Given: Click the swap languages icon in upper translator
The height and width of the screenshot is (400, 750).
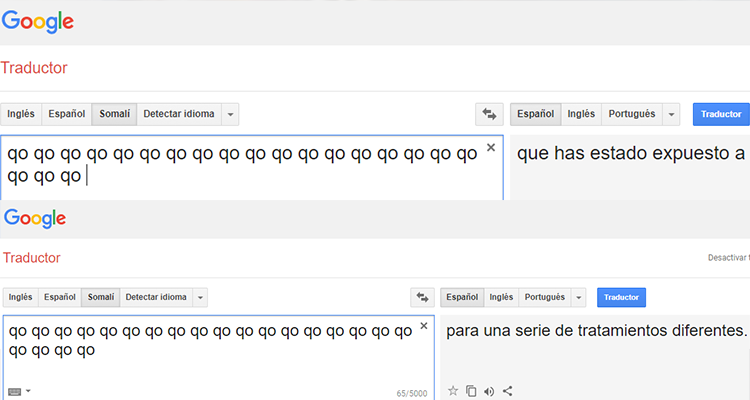Looking at the screenshot, I should tap(490, 114).
